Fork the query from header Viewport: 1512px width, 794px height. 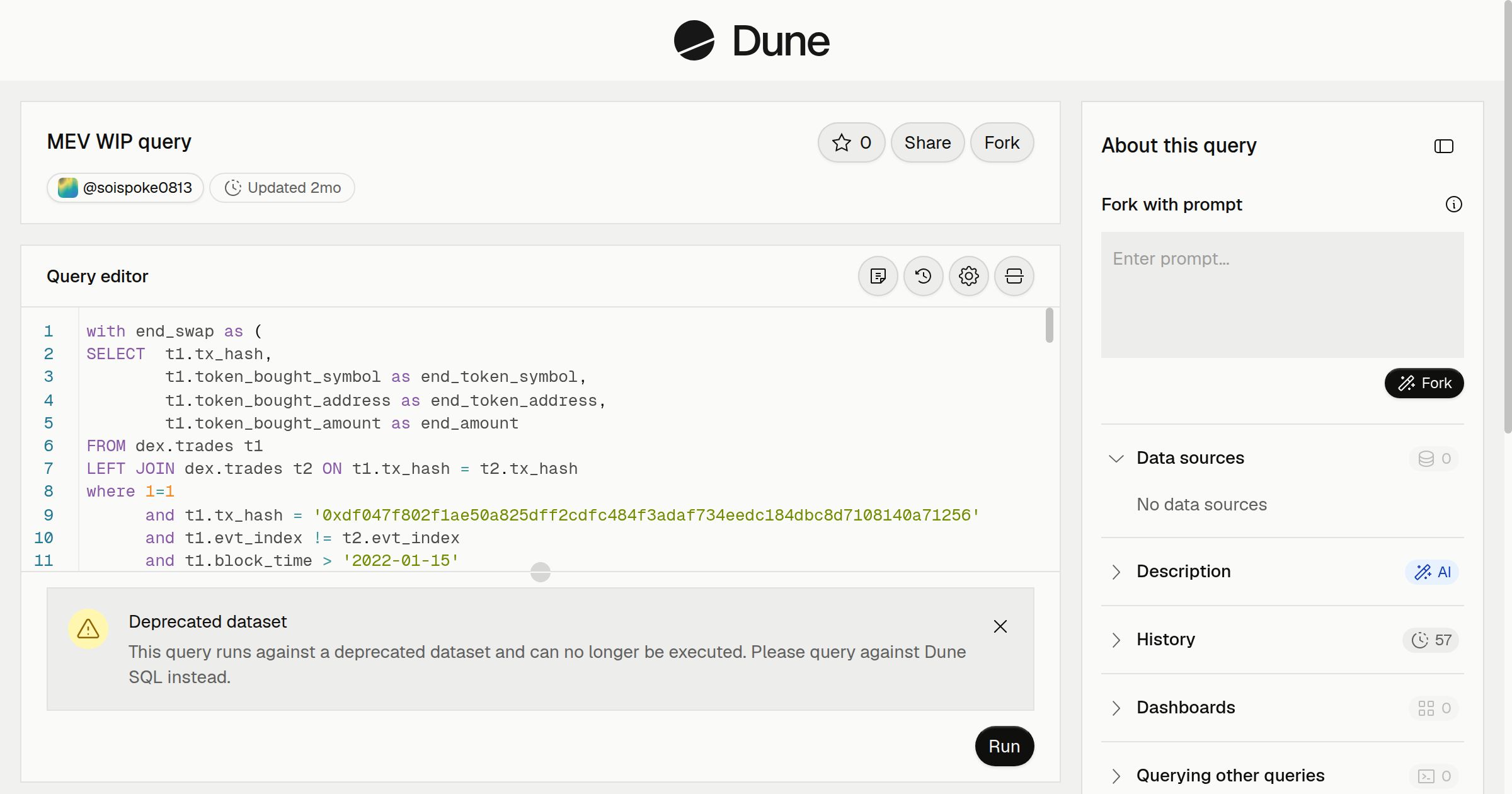click(1002, 142)
